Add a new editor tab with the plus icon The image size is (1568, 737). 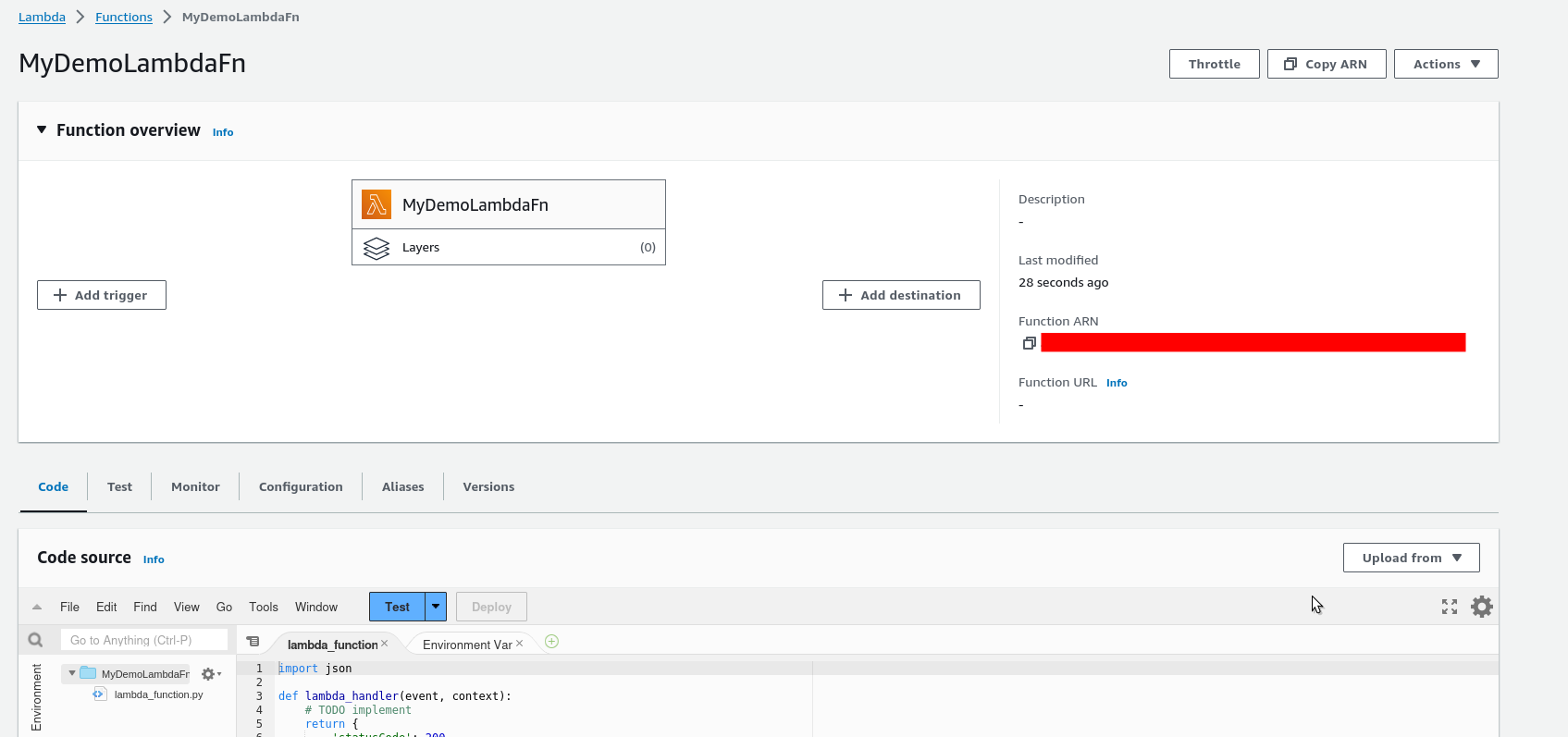pos(551,642)
